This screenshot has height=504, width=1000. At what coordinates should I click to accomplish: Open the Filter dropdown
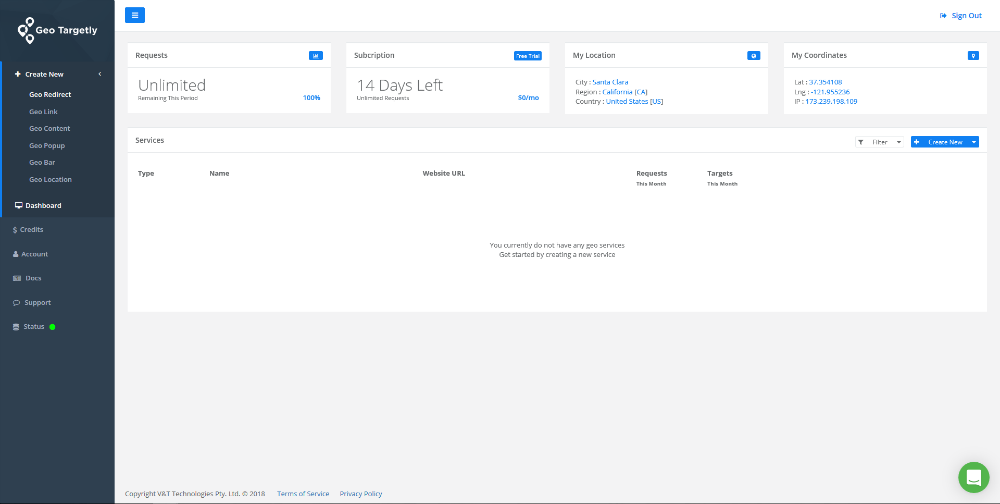[879, 142]
